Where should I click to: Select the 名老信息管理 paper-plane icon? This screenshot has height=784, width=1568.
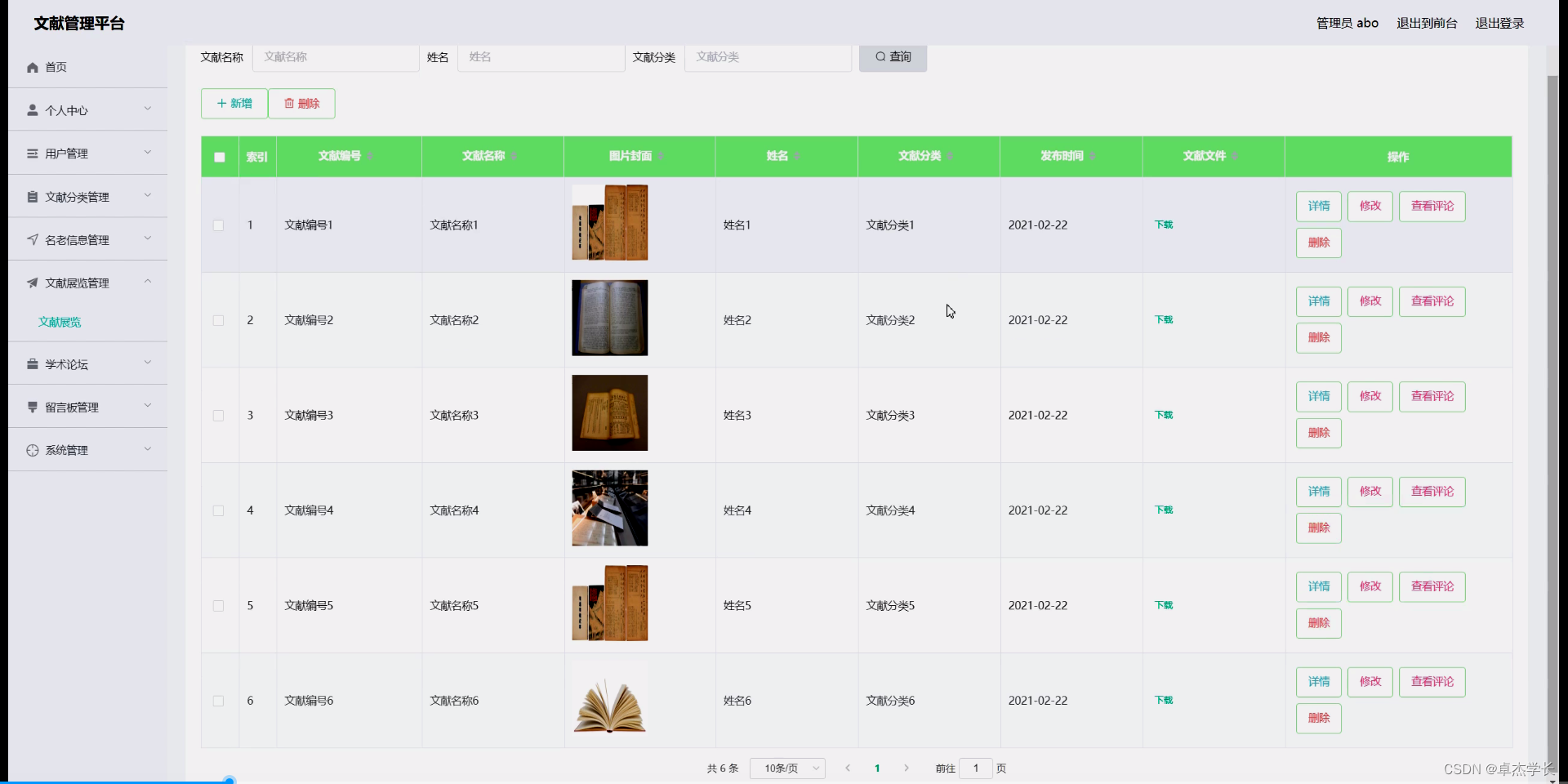click(x=33, y=238)
